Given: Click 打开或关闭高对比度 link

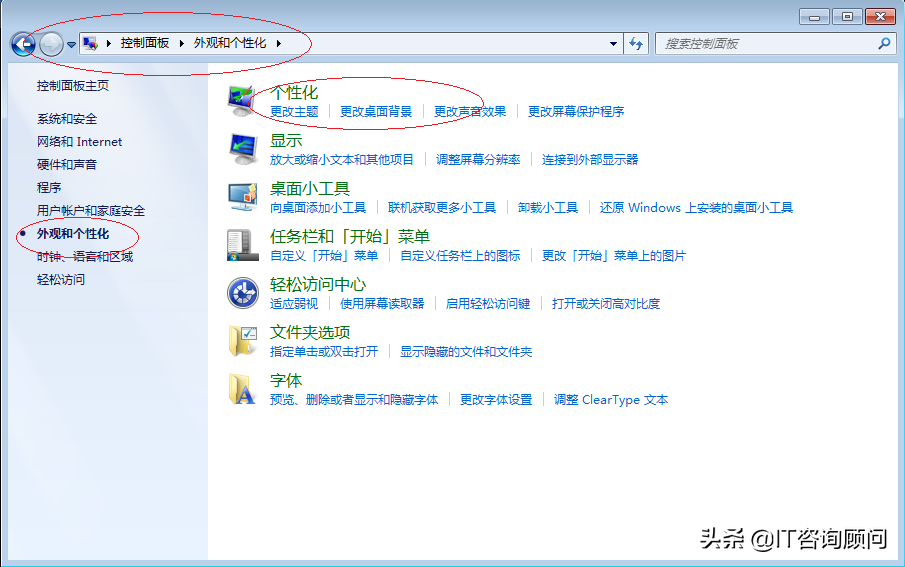Looking at the screenshot, I should click(606, 304).
